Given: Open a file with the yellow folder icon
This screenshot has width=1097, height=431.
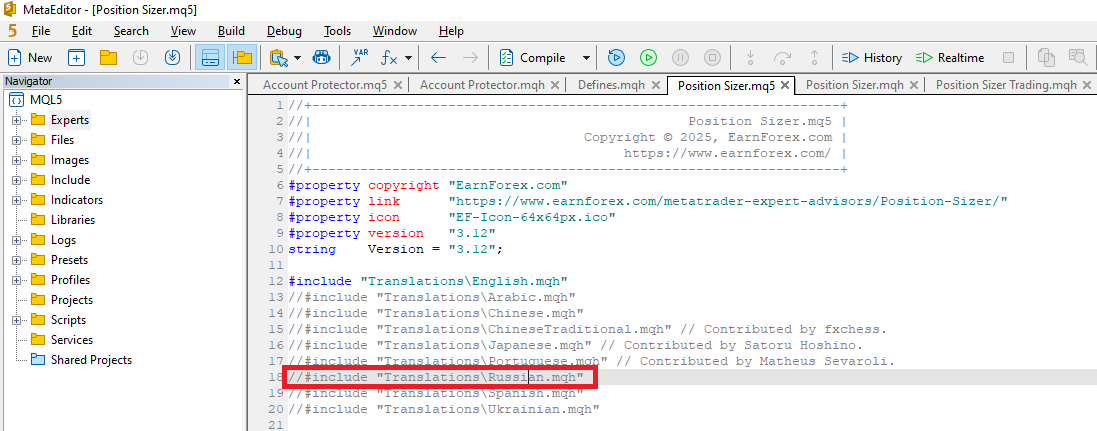Looking at the screenshot, I should coord(108,57).
